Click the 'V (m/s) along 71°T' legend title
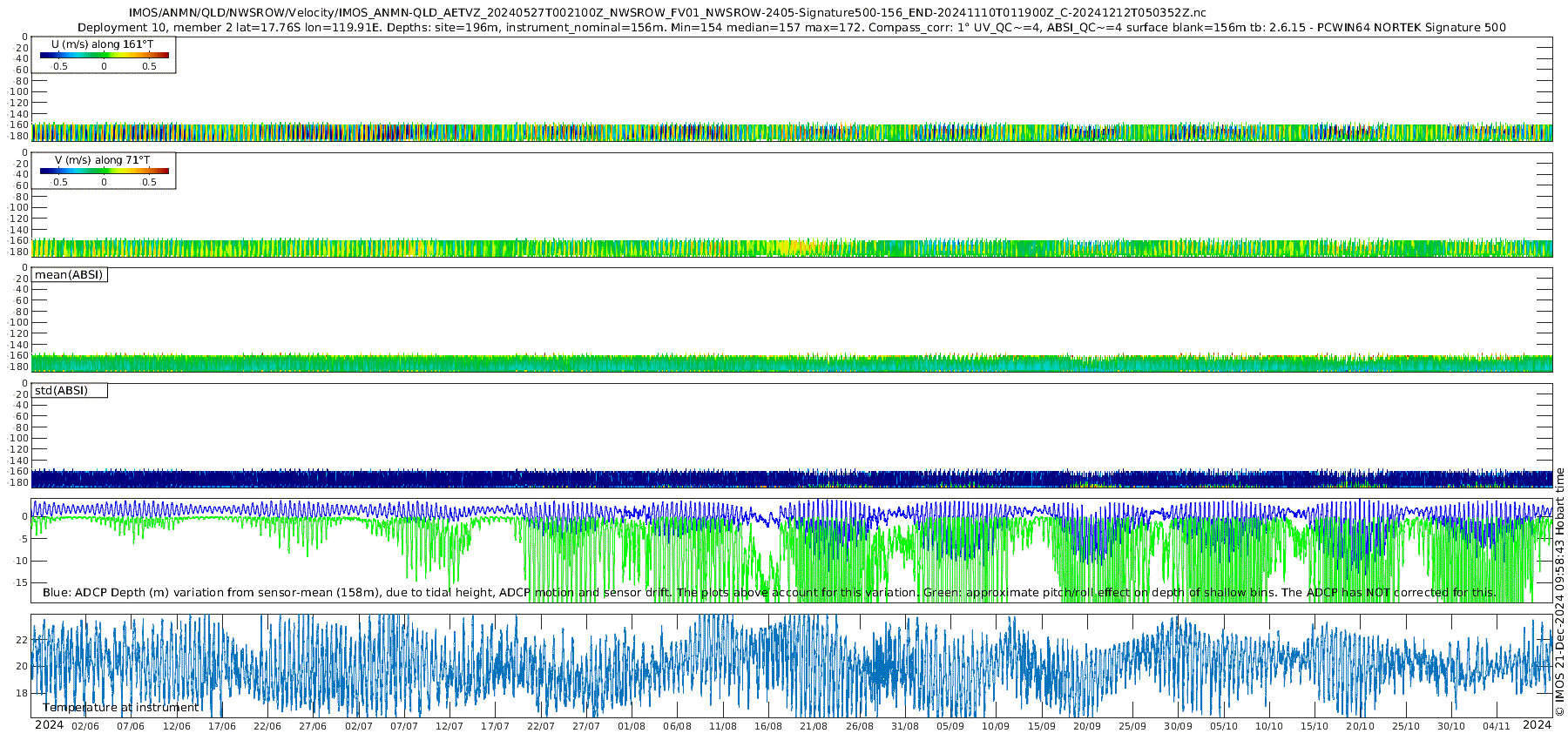The image size is (1568, 740). tap(102, 160)
